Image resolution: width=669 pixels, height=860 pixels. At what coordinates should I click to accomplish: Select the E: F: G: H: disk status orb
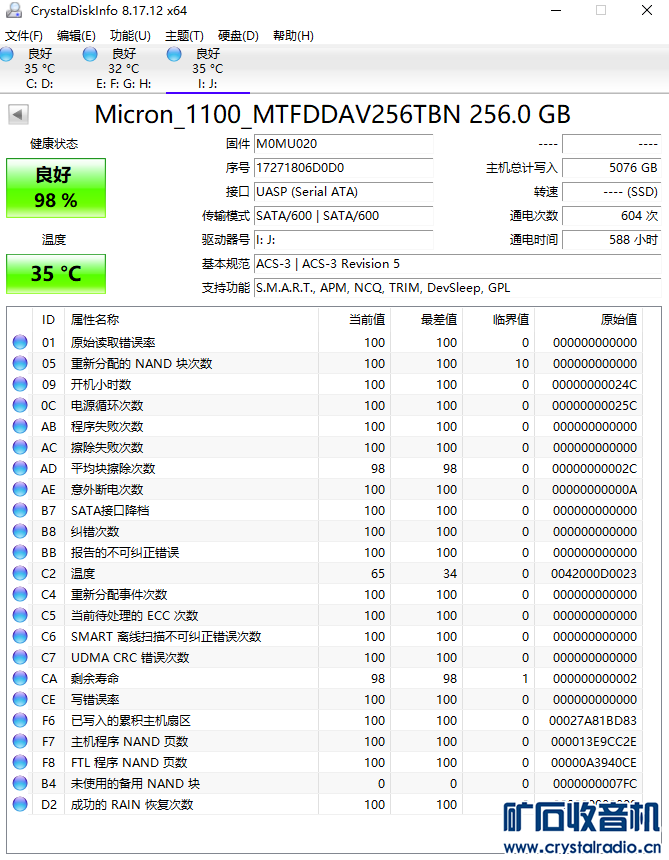click(90, 54)
